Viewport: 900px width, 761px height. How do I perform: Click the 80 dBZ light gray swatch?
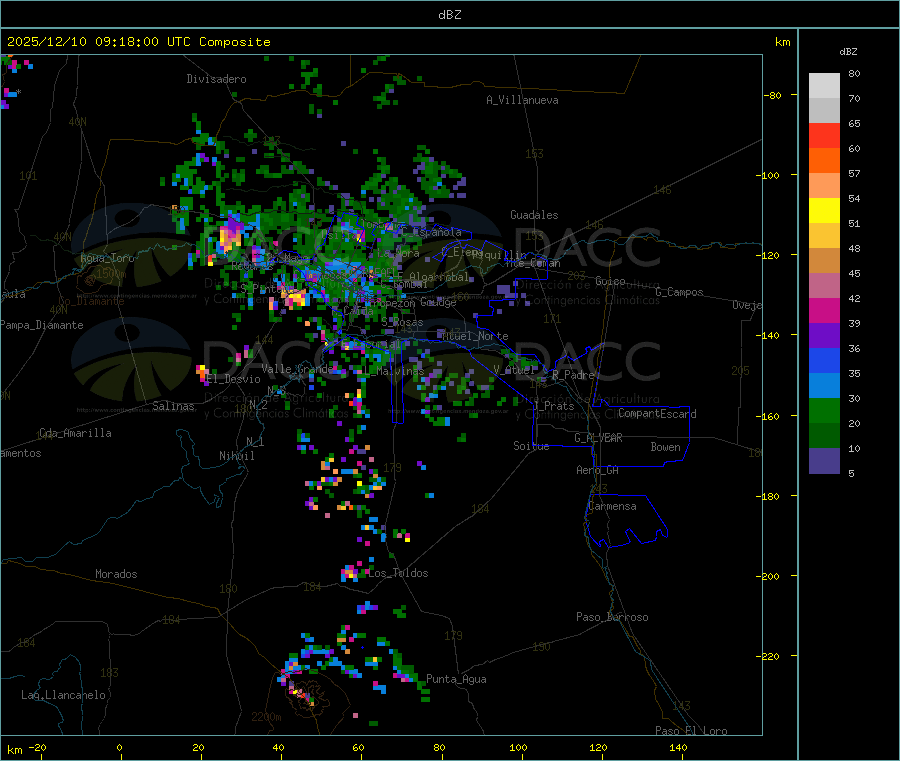coord(824,86)
